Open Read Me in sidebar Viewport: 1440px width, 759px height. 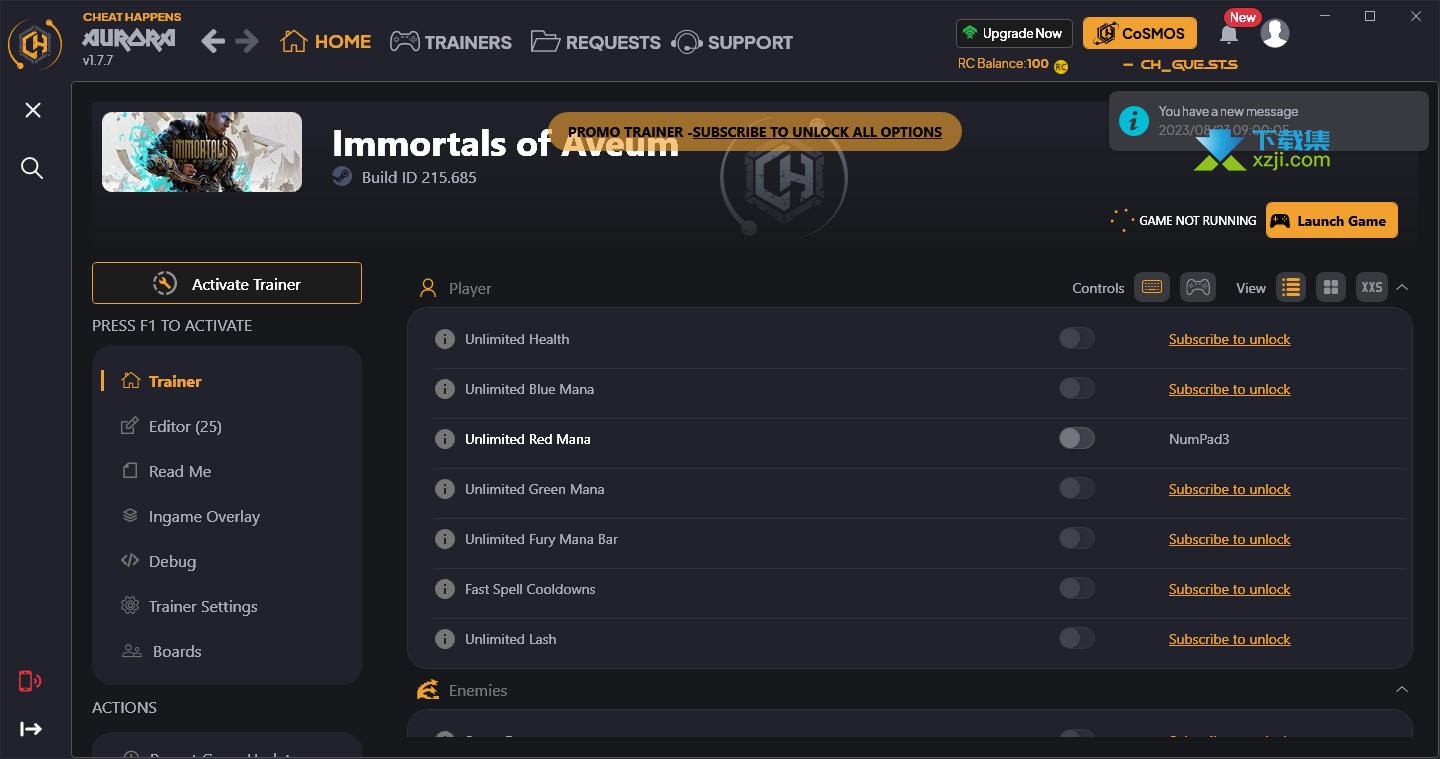click(166, 471)
